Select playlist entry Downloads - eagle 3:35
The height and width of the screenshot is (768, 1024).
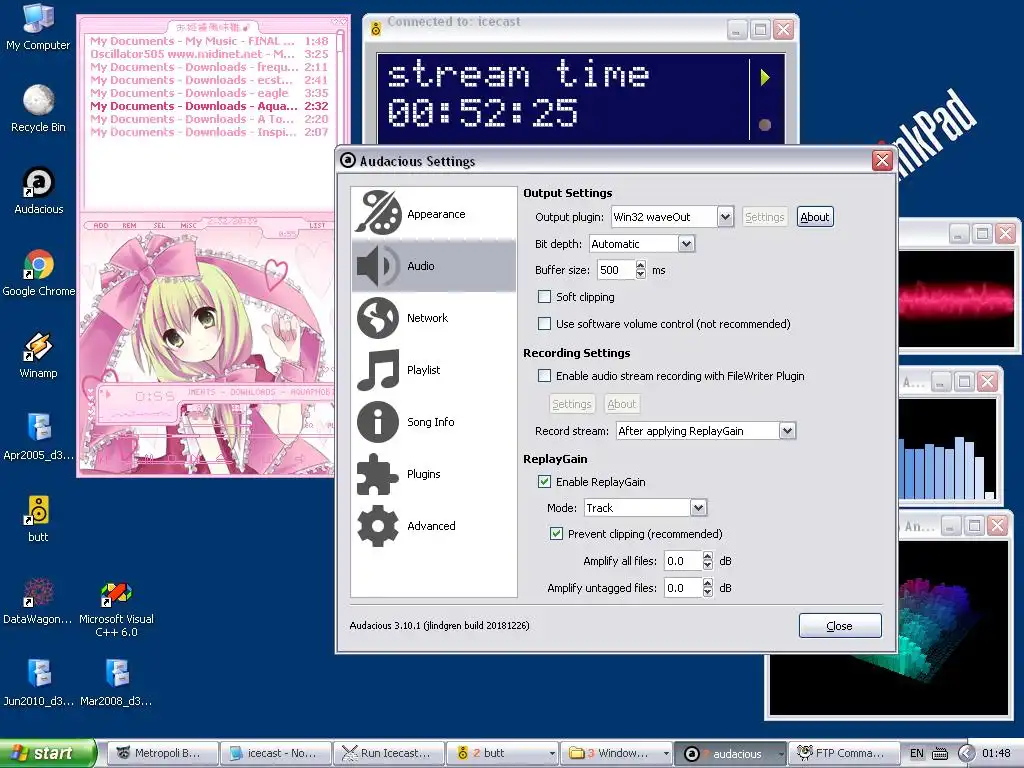pos(210,93)
